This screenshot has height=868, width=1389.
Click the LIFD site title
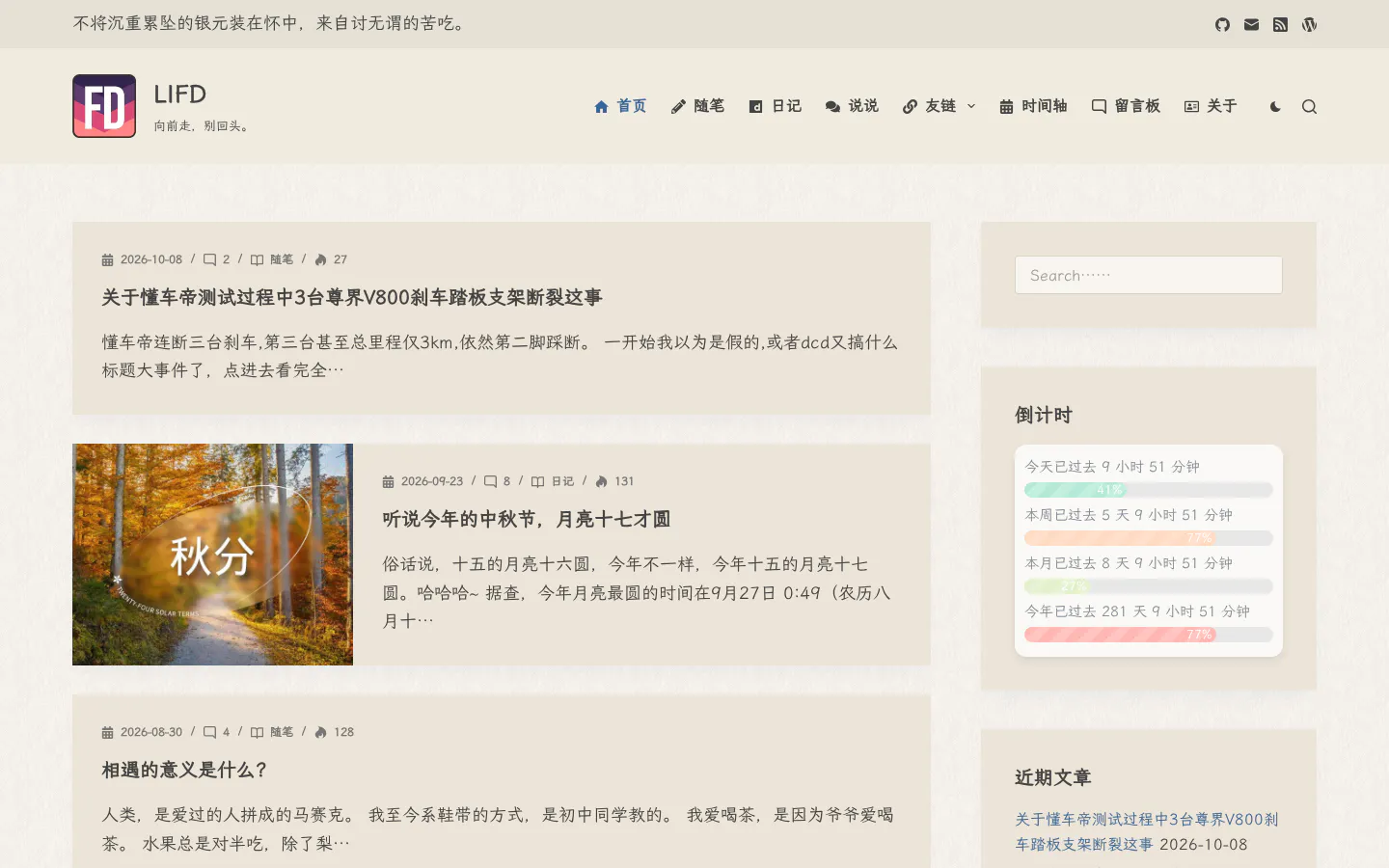tap(180, 94)
